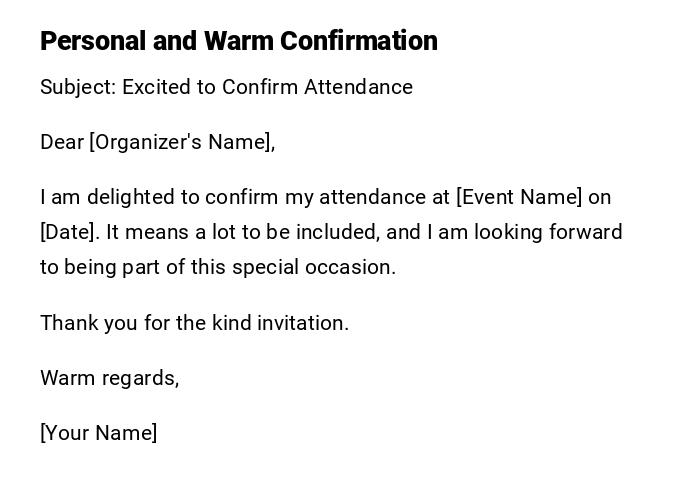
Task: Click the word "Dear" in greeting
Action: coord(62,142)
